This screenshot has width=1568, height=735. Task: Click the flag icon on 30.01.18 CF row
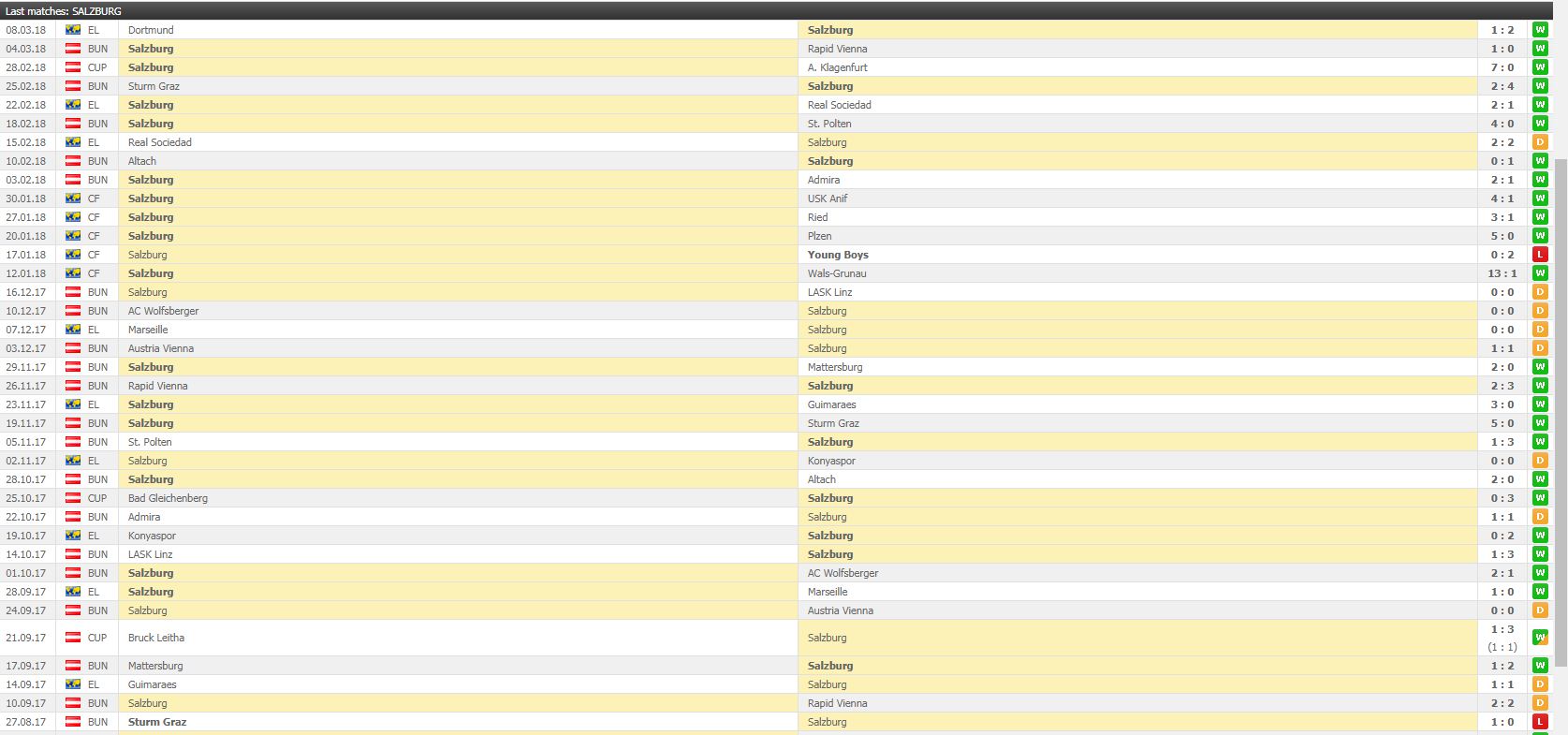[72, 198]
